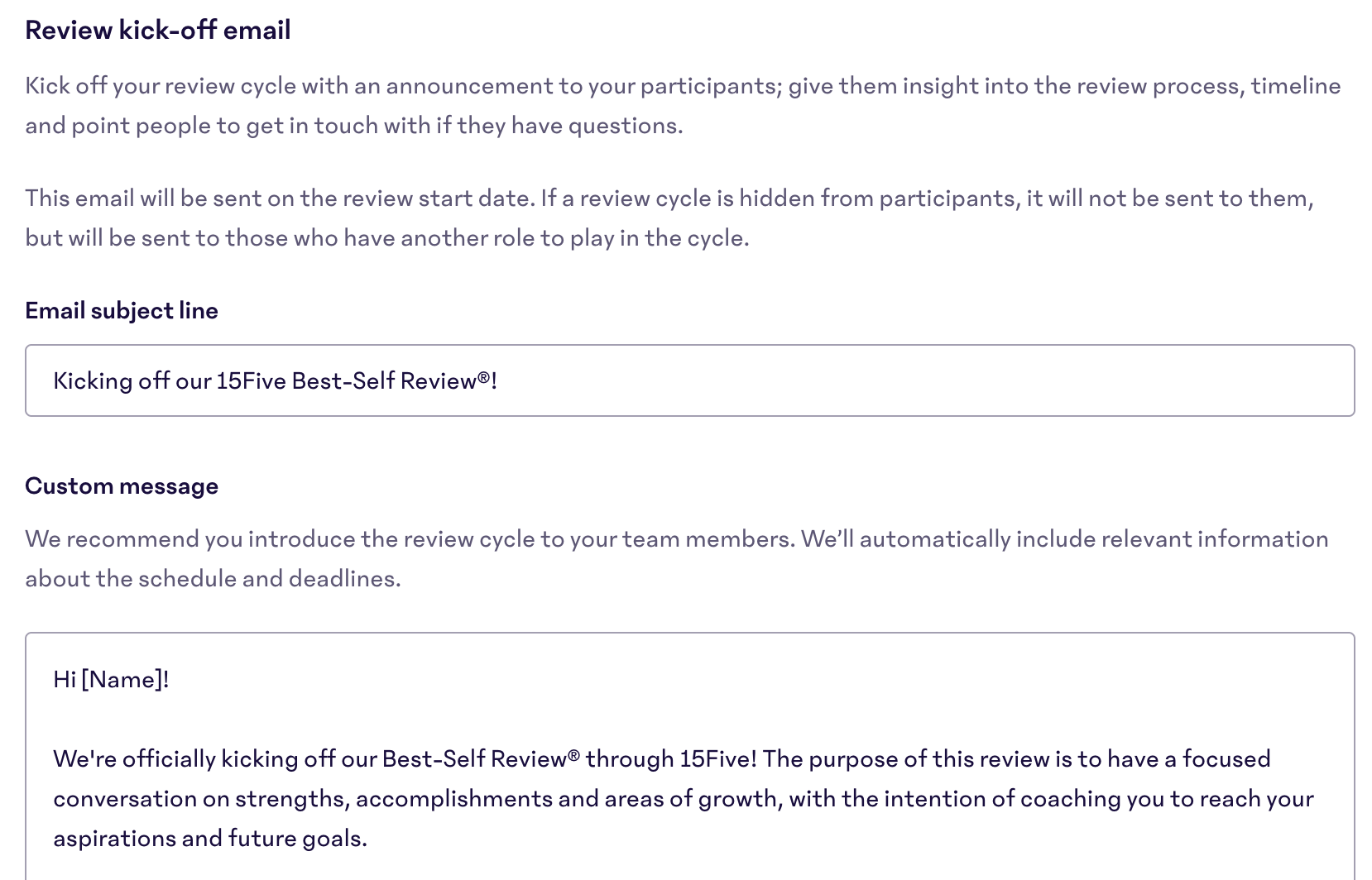Click the "Email subject line" label
The image size is (1372, 880).
[122, 310]
